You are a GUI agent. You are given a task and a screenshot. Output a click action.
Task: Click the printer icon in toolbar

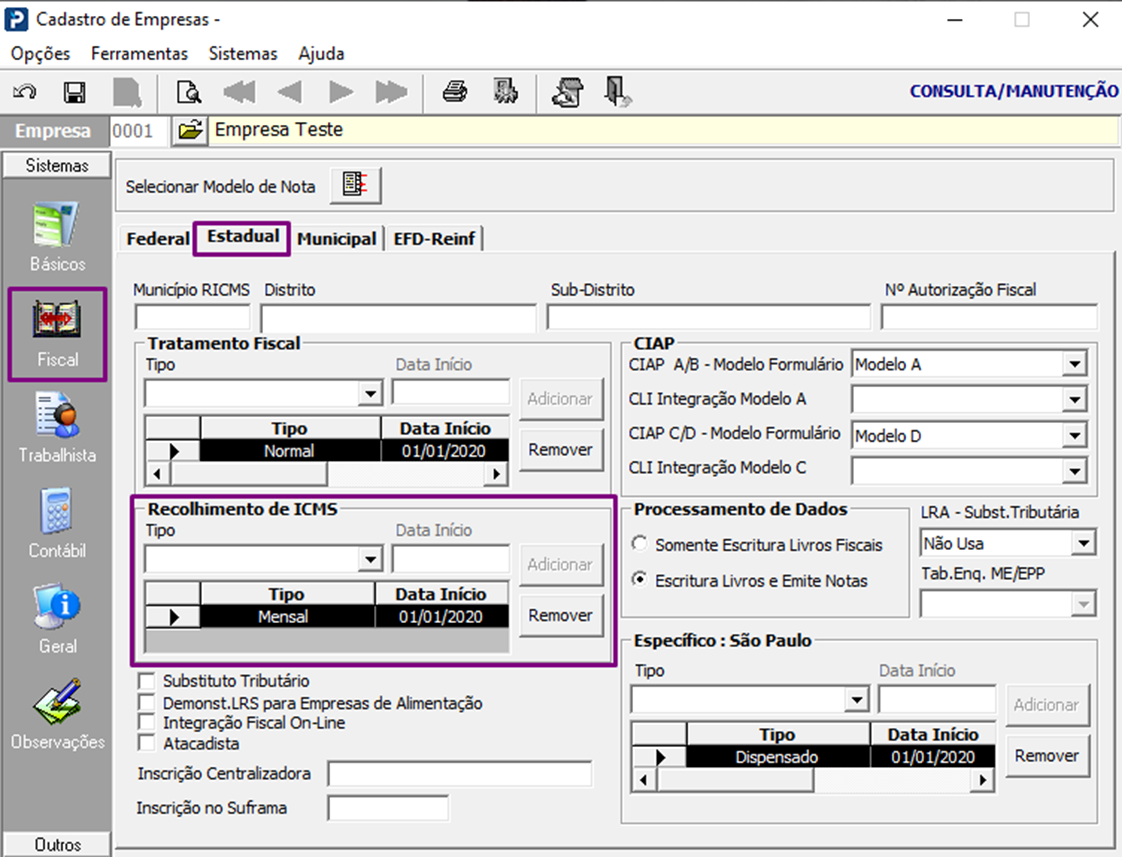455,92
